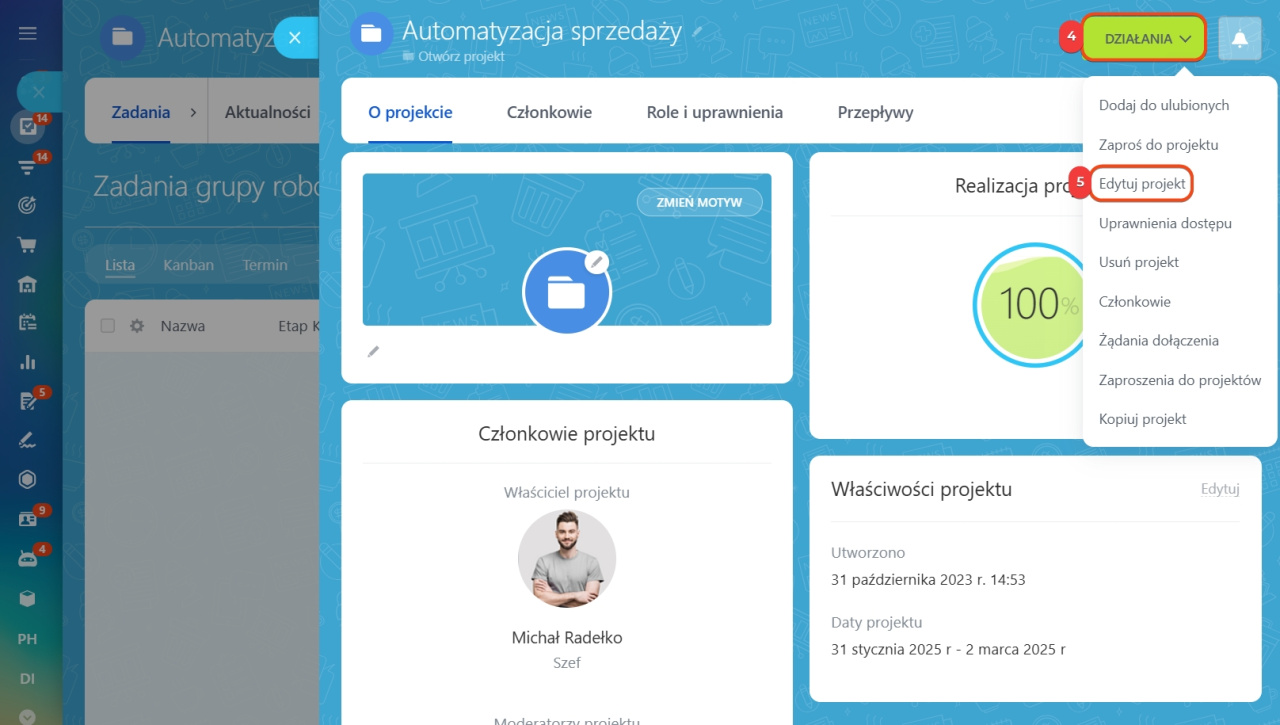Click the bar chart analytics sidebar icon
This screenshot has width=1280, height=725.
[28, 362]
